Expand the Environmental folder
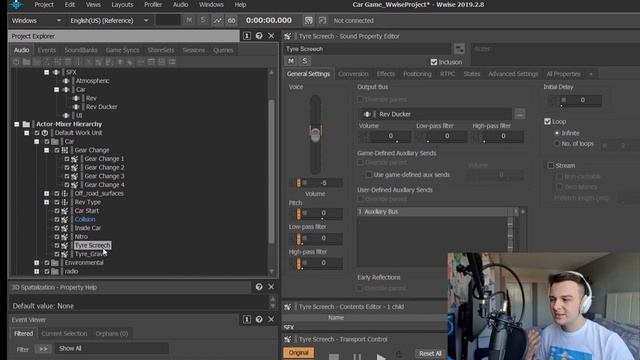The image size is (640, 360). [x=37, y=263]
